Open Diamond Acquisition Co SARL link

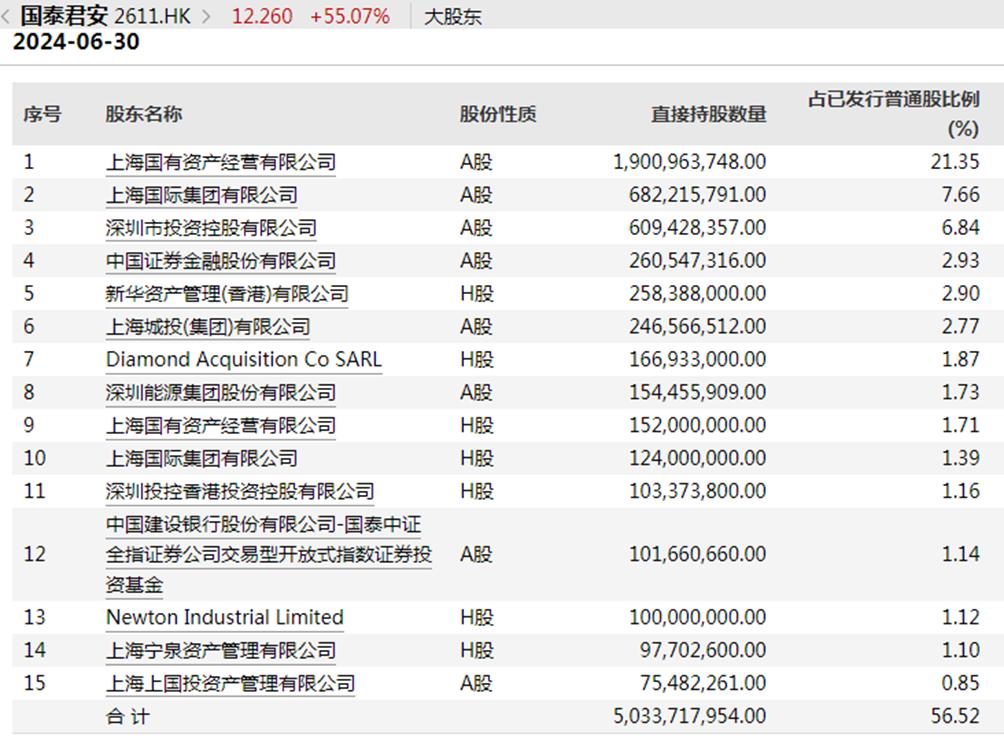[x=243, y=359]
